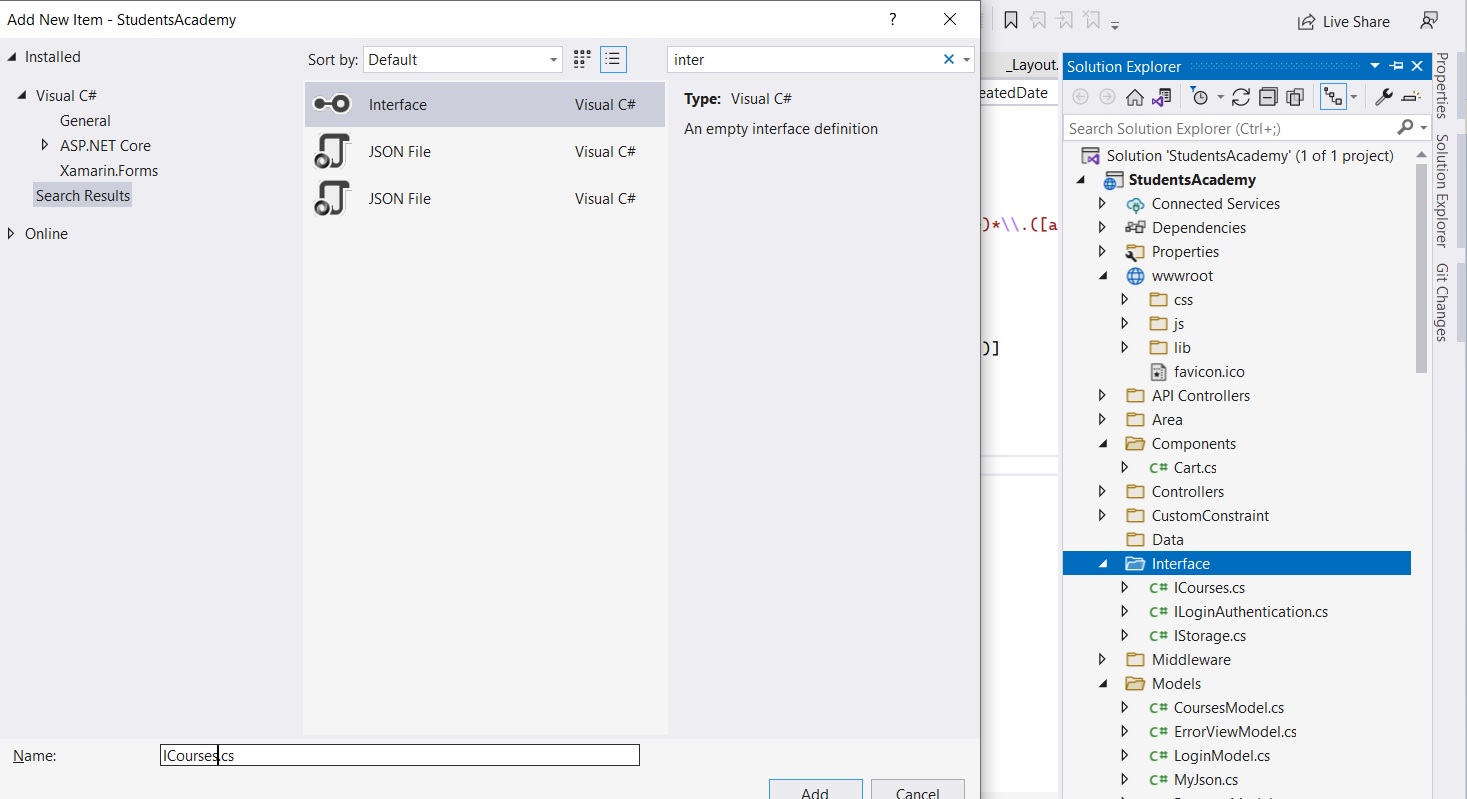Sync Solution Explorer with active document

point(1241,97)
